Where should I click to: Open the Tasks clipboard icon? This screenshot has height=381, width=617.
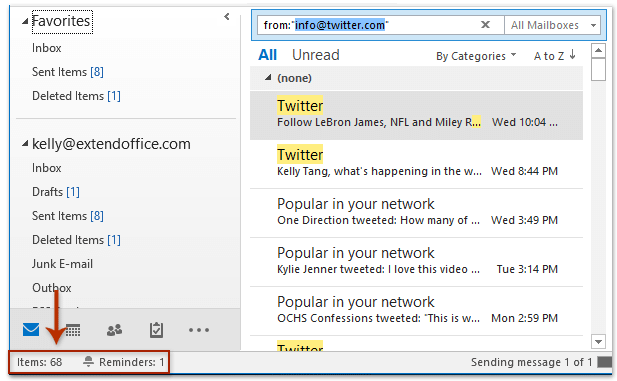[x=156, y=330]
